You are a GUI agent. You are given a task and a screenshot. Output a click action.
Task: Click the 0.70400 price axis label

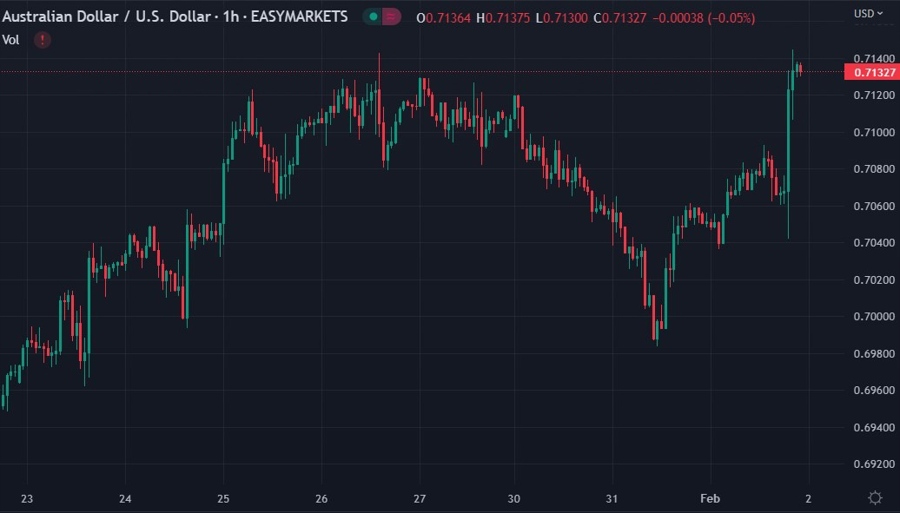(874, 243)
